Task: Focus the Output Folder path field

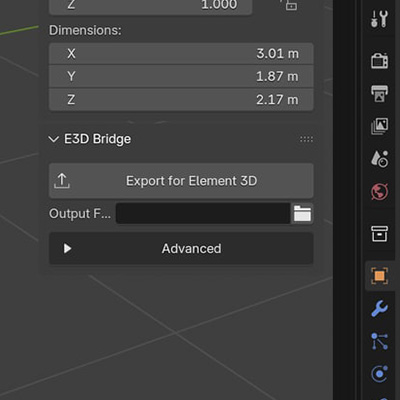Action: click(203, 213)
